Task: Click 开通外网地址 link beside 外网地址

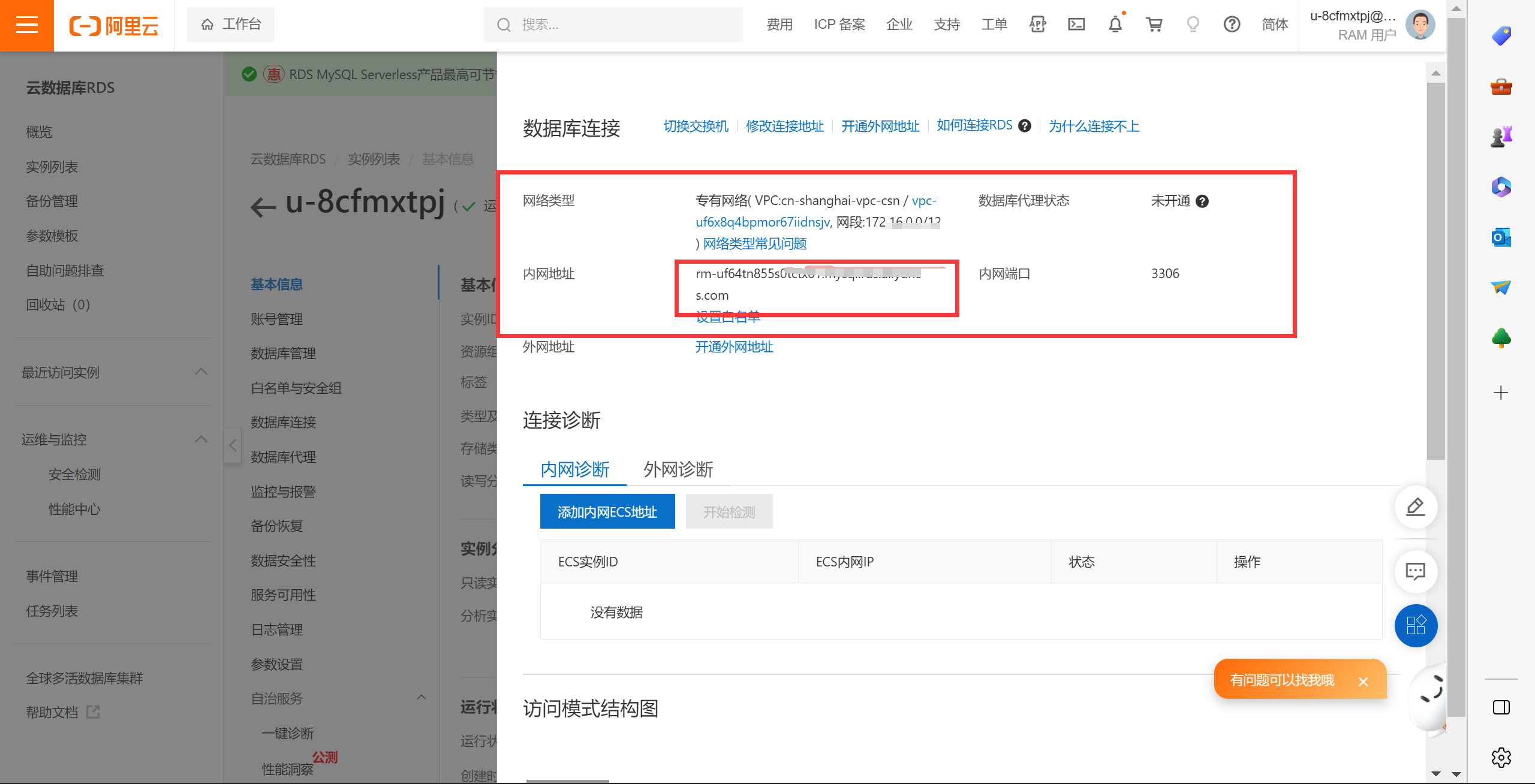Action: pos(734,347)
